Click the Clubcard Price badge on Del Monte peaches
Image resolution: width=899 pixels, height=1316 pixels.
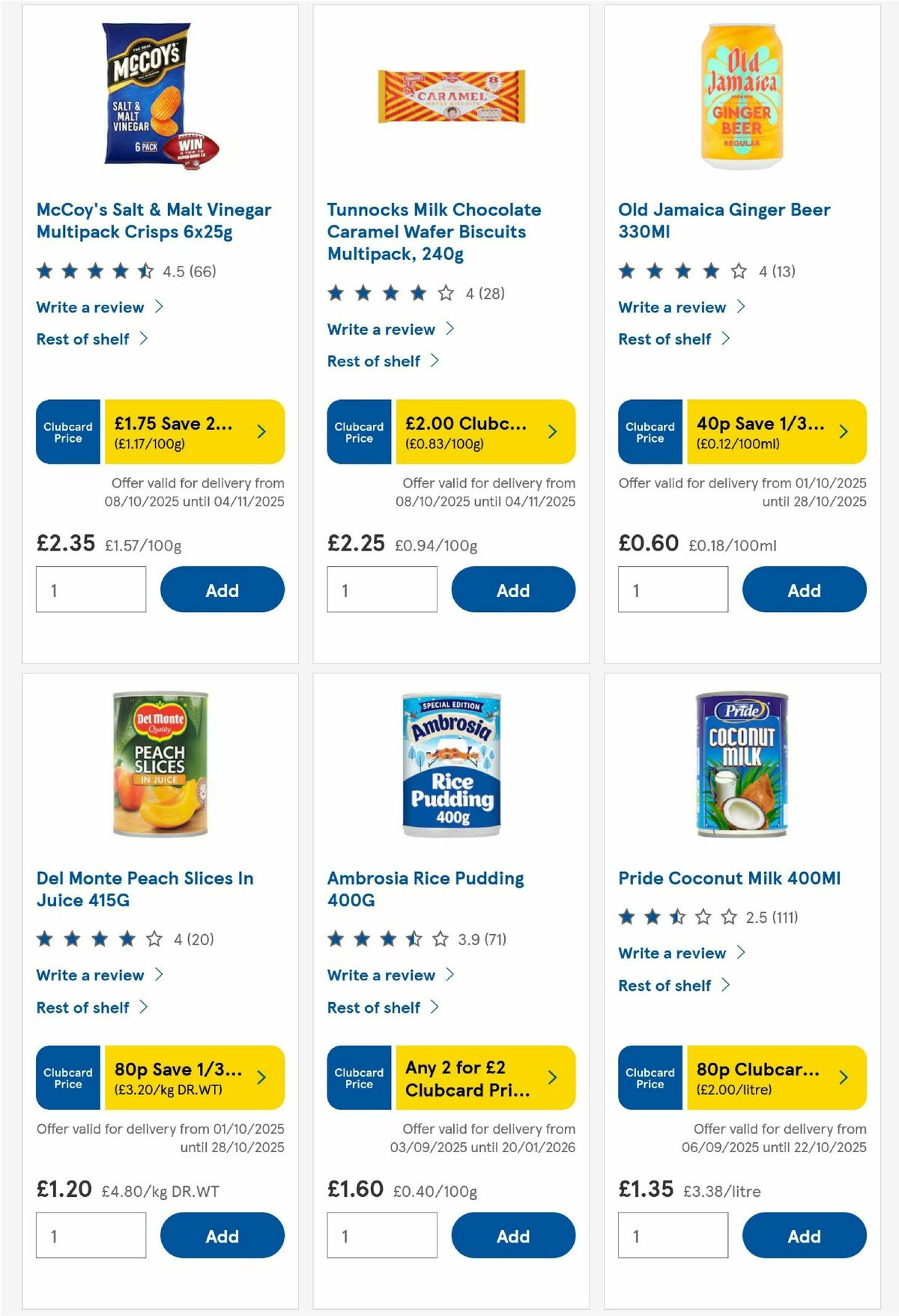point(67,1078)
